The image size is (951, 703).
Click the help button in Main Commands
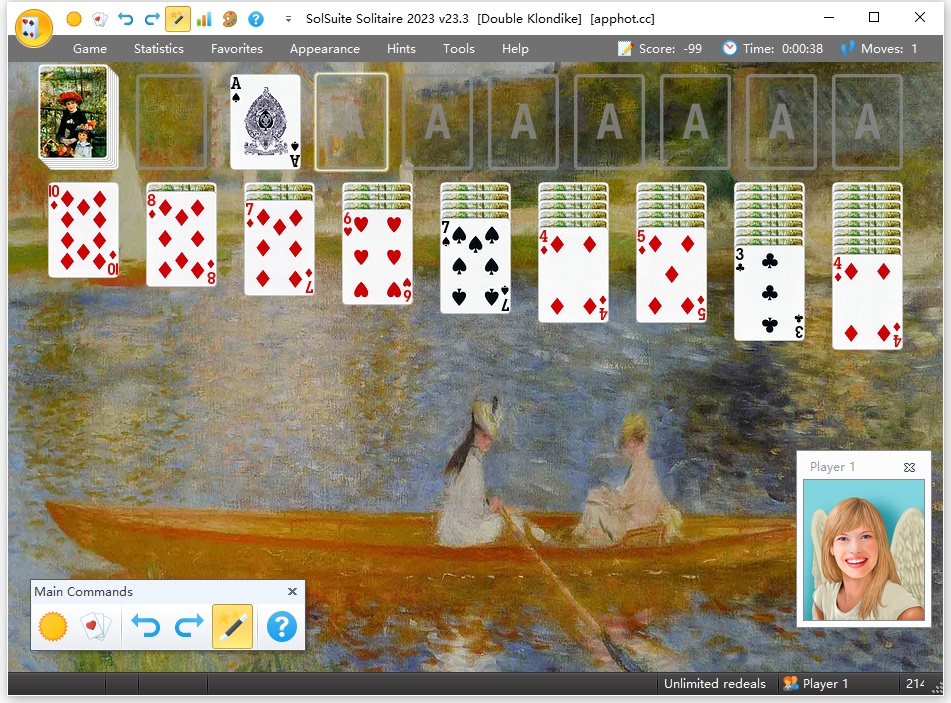point(282,627)
